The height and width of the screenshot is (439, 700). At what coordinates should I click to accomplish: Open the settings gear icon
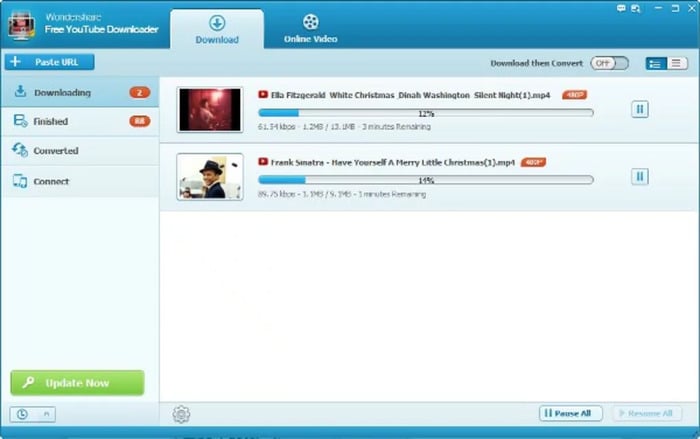[181, 414]
